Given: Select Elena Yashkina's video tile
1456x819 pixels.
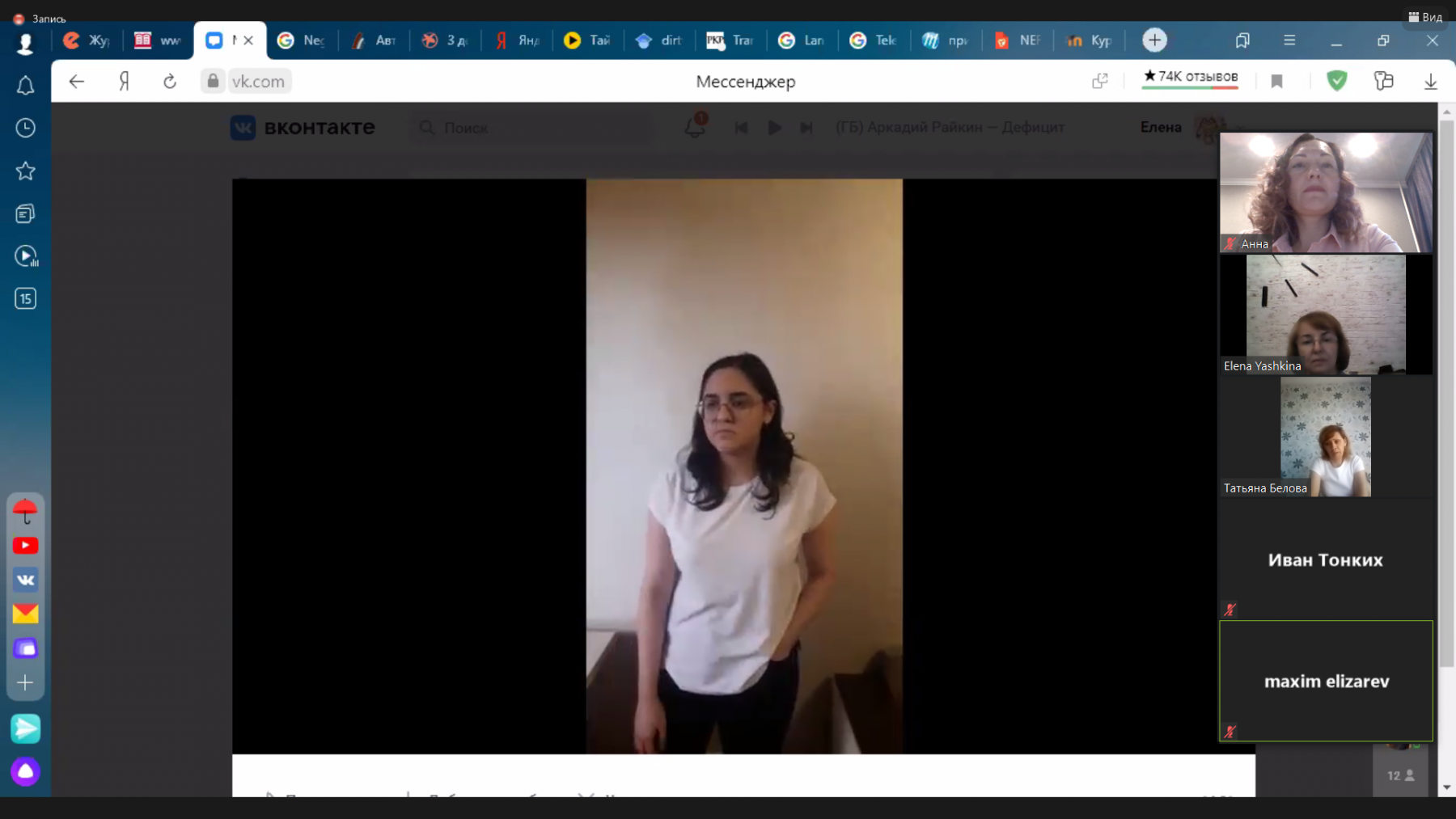Looking at the screenshot, I should [1326, 315].
